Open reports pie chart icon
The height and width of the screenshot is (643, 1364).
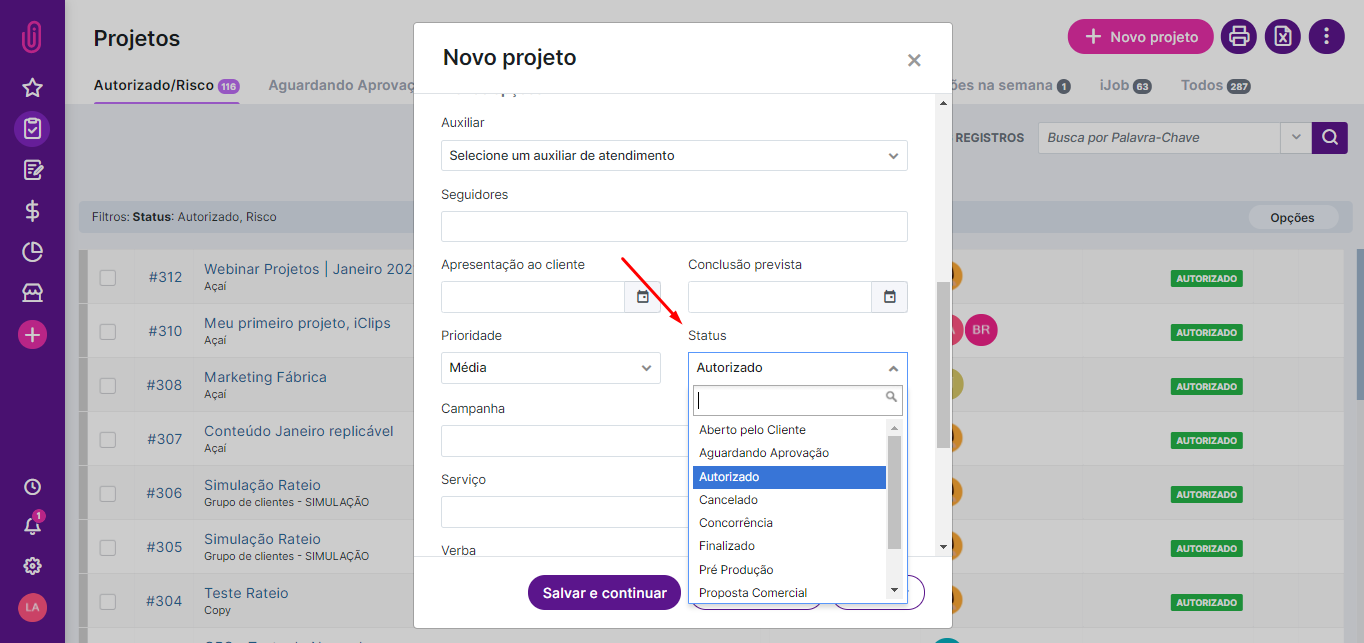click(32, 252)
